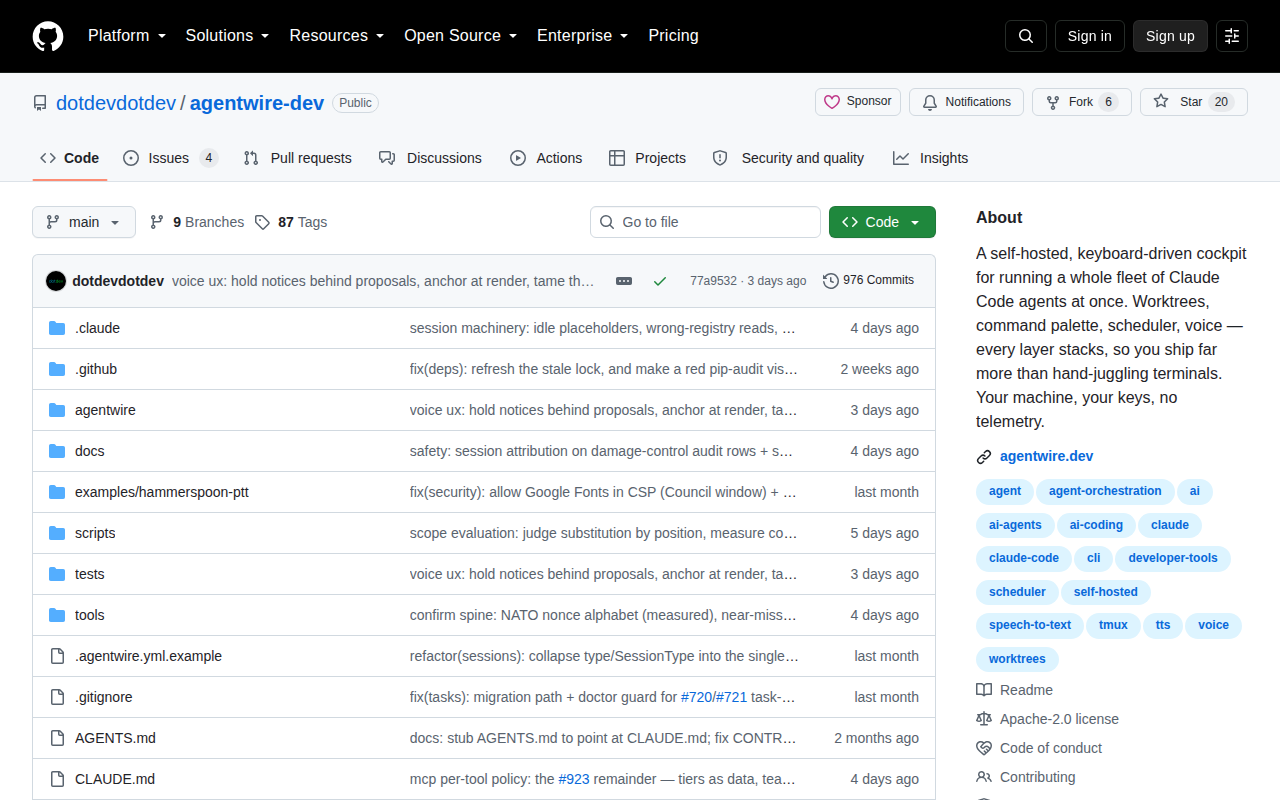The image size is (1280, 800).
Task: Open the dotdevdotdev owner link
Action: pos(116,103)
